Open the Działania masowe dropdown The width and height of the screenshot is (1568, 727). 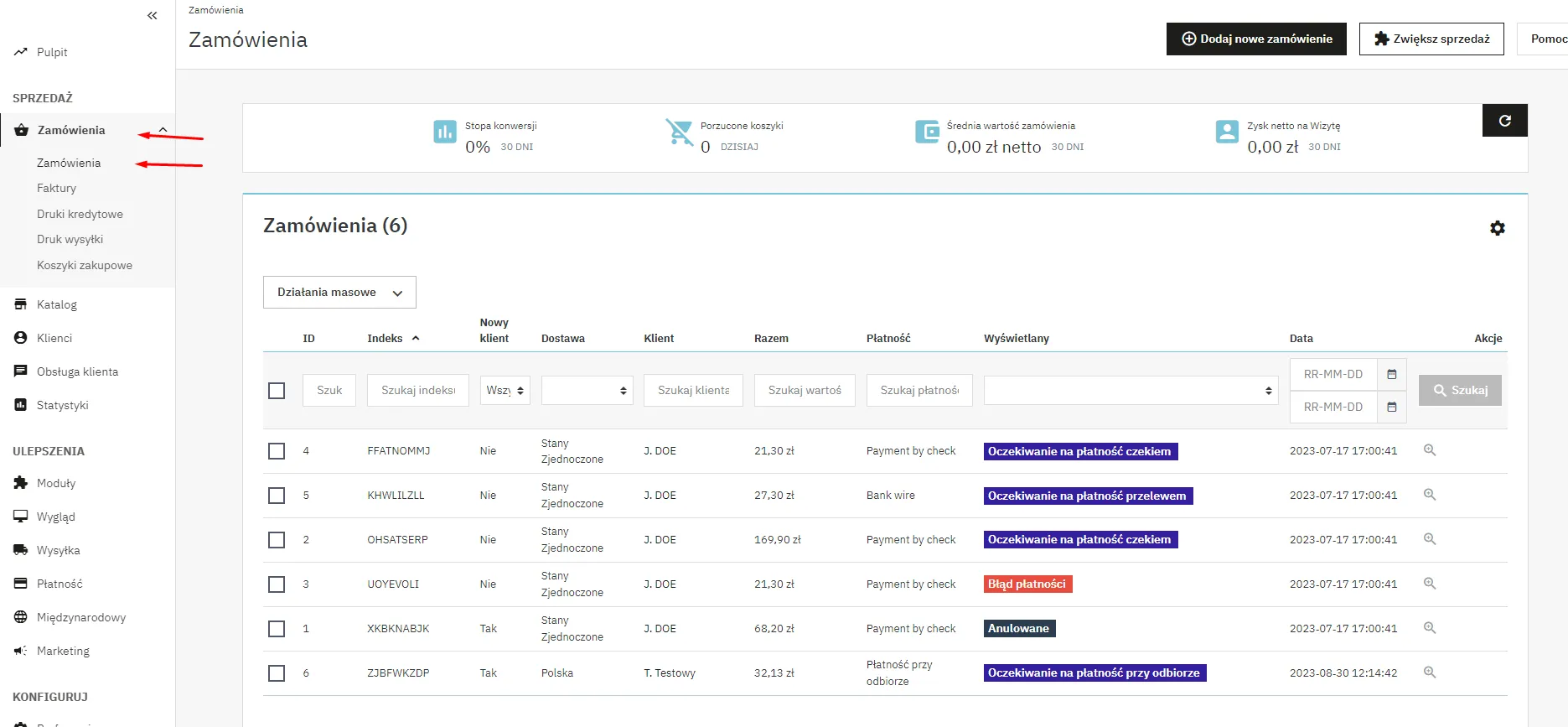pos(339,293)
